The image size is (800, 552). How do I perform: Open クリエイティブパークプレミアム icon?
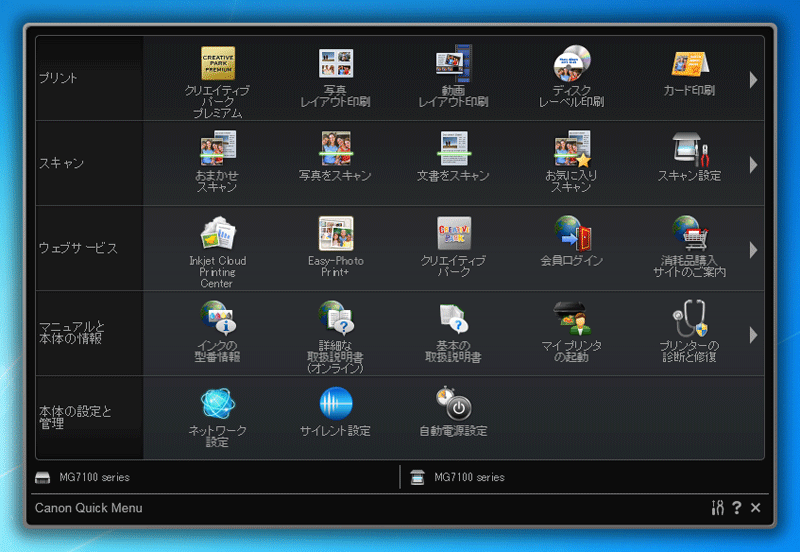[218, 64]
